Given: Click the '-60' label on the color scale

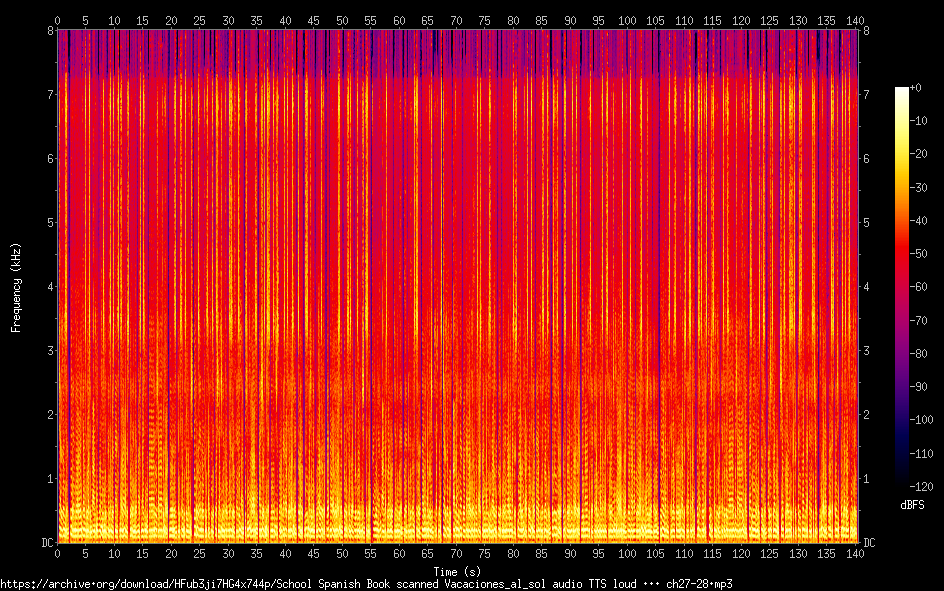Looking at the screenshot, I should pos(919,287).
